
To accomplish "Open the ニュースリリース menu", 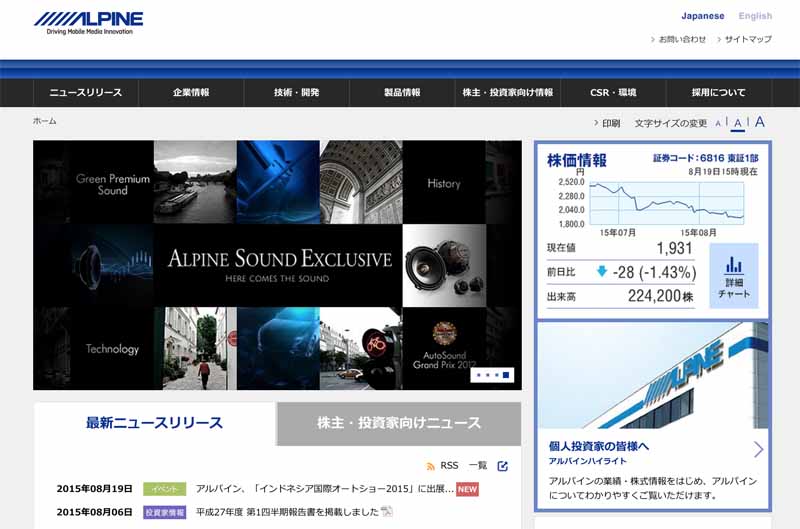I will [x=86, y=92].
